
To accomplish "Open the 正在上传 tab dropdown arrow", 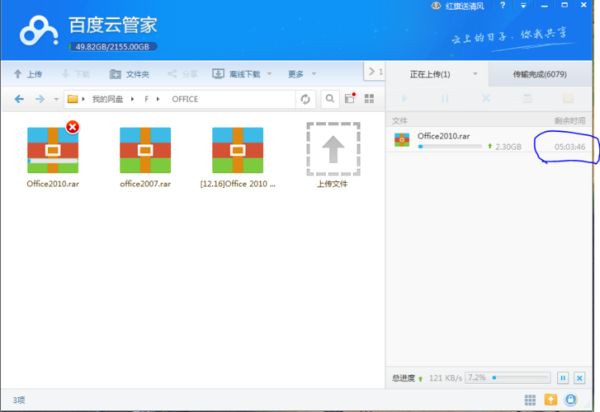I will [475, 74].
